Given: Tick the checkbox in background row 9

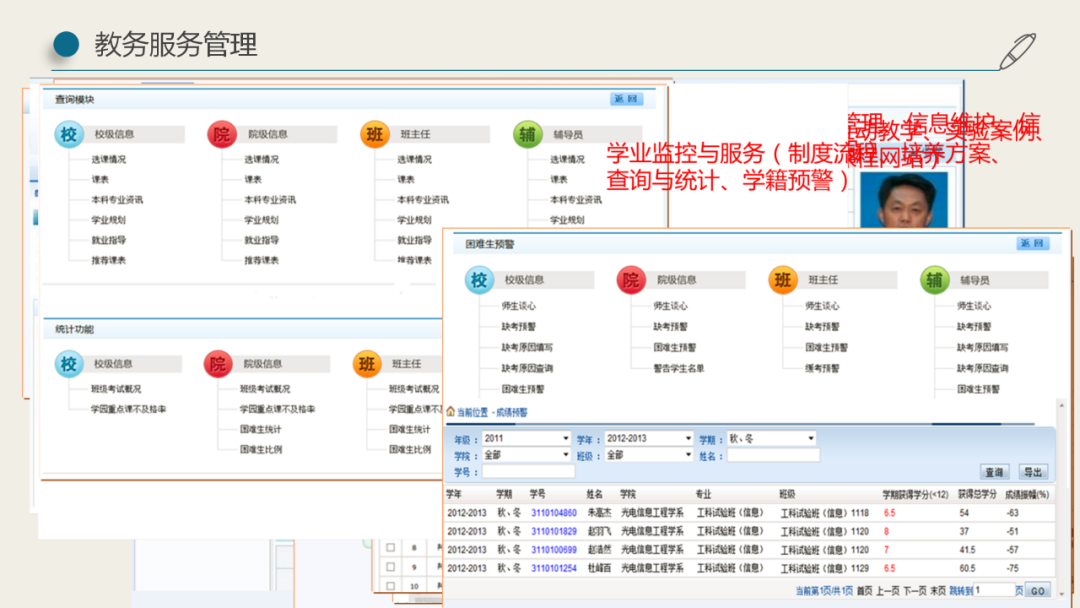Looking at the screenshot, I should (x=391, y=567).
